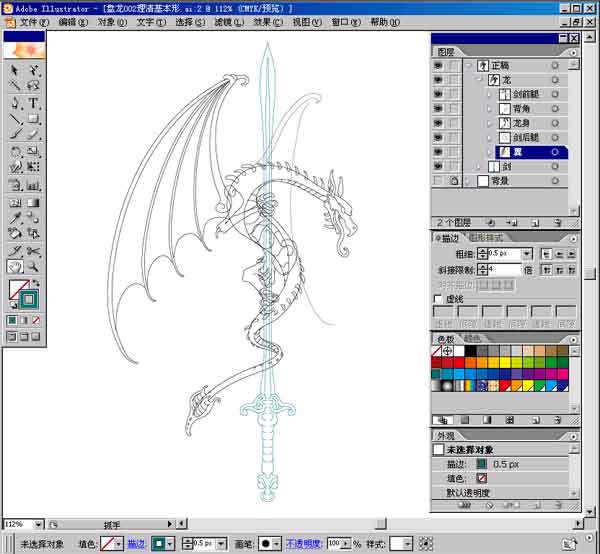The image size is (600, 554).
Task: Open the 编辑 menu
Action: pyautogui.click(x=73, y=22)
